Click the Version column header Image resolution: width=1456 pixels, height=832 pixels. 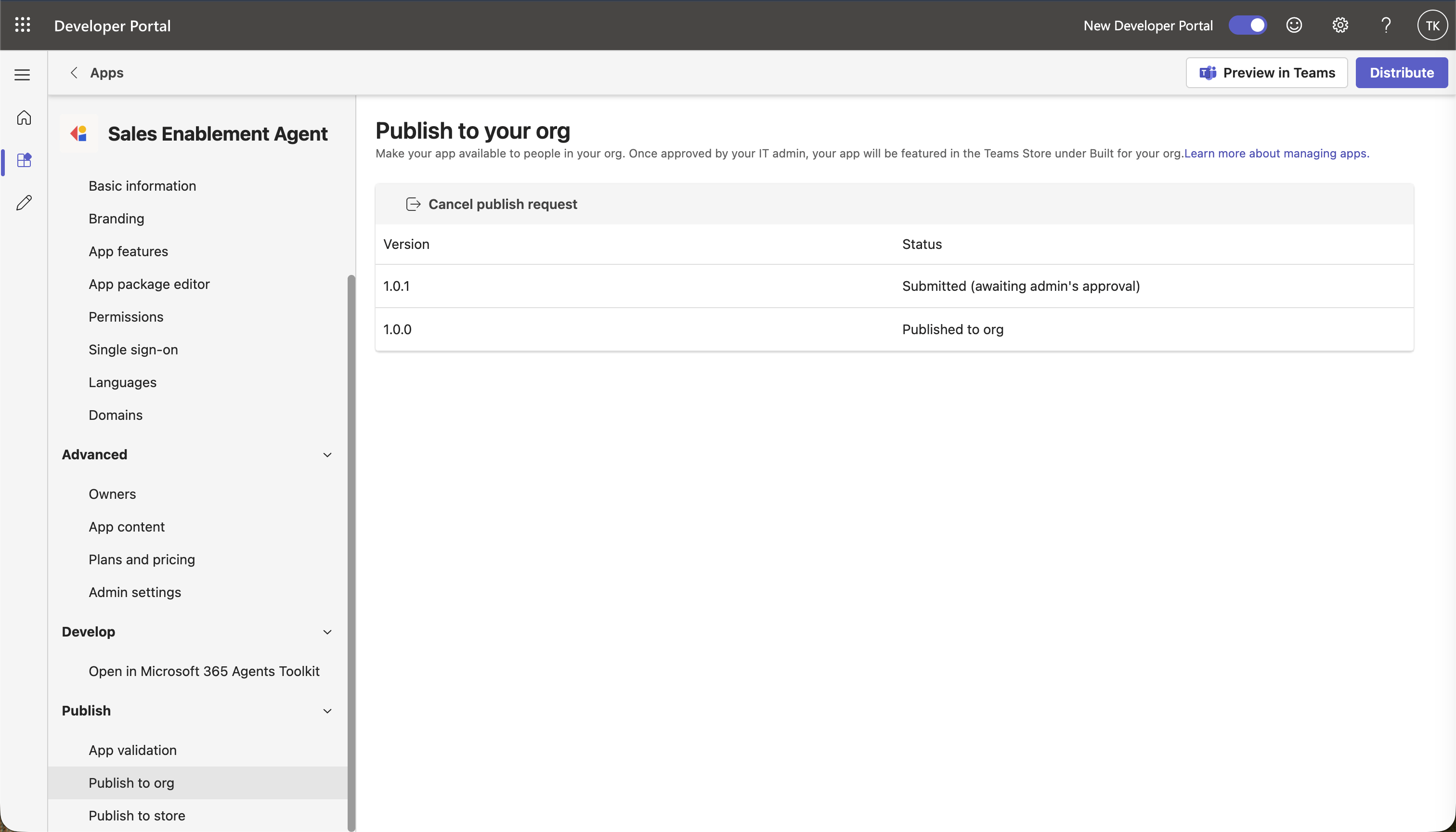406,245
